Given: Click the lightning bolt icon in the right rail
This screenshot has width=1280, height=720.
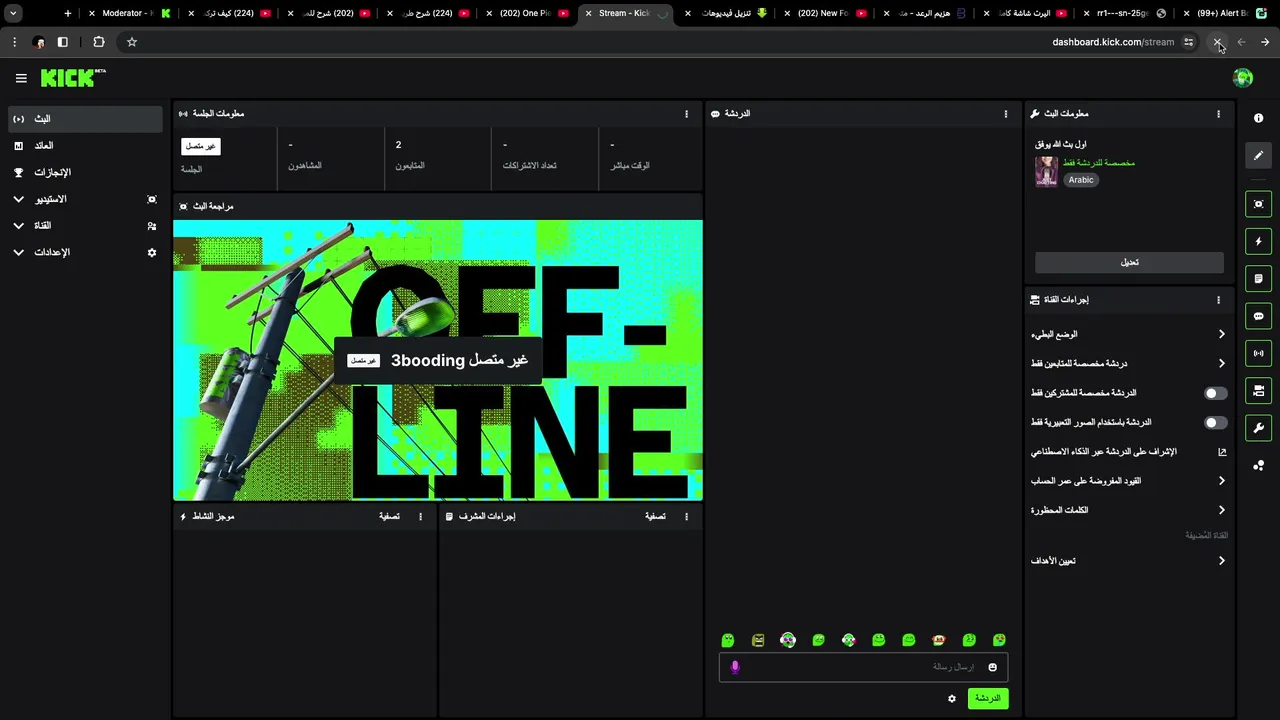Looking at the screenshot, I should click(x=1258, y=241).
